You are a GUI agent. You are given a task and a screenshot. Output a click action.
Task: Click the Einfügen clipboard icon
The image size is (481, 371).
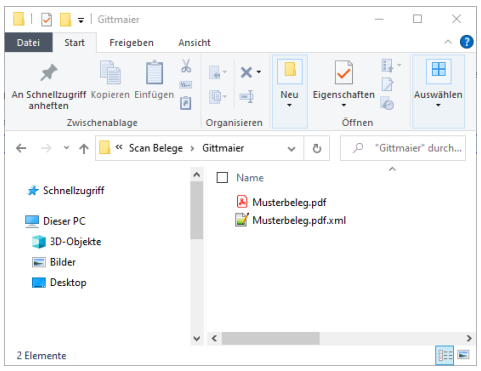(x=154, y=72)
